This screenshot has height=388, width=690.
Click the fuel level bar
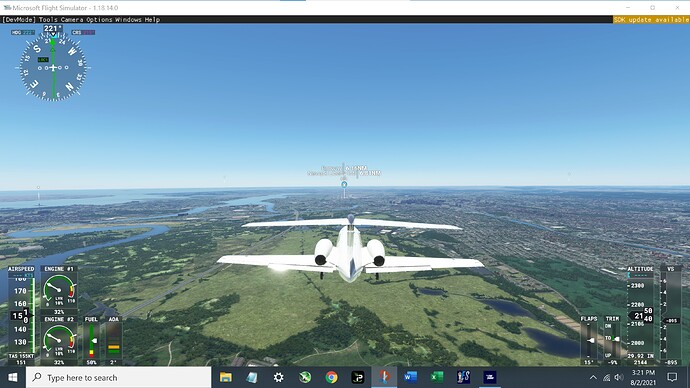[x=92, y=341]
